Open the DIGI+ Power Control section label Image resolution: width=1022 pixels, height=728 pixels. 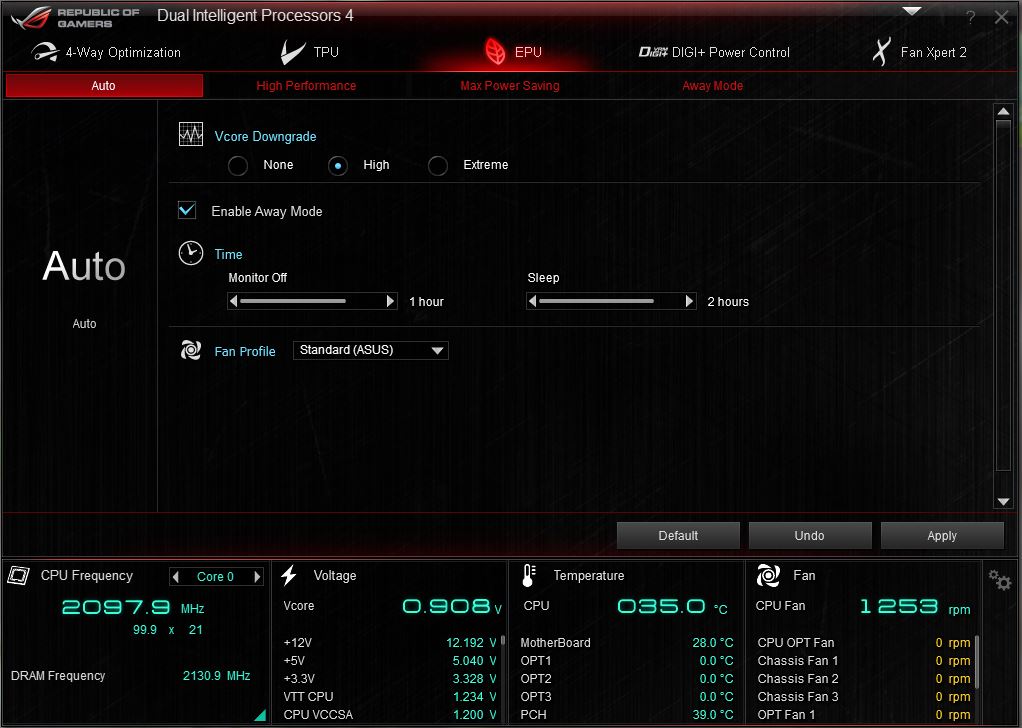(731, 52)
